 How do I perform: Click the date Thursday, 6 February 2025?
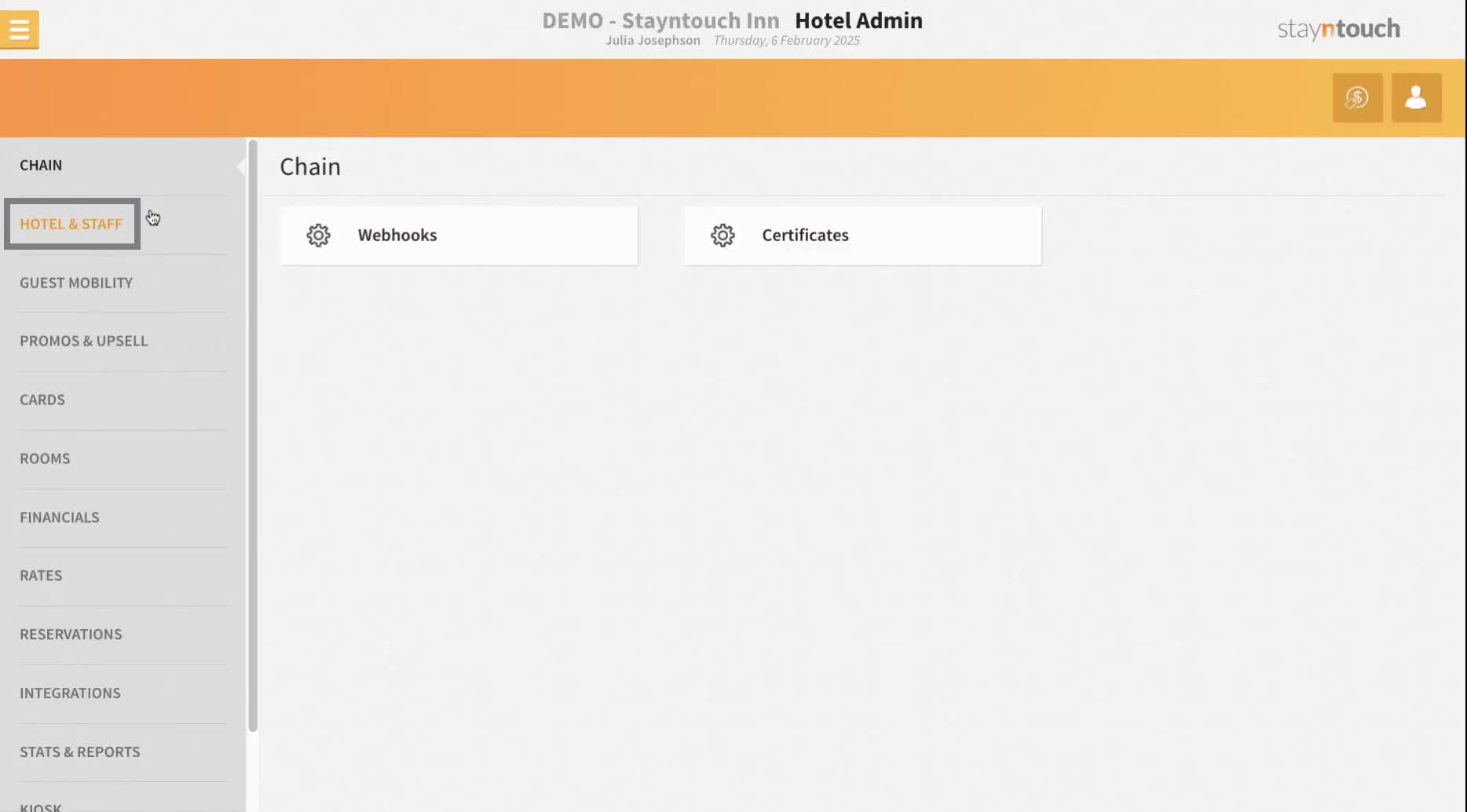click(786, 41)
